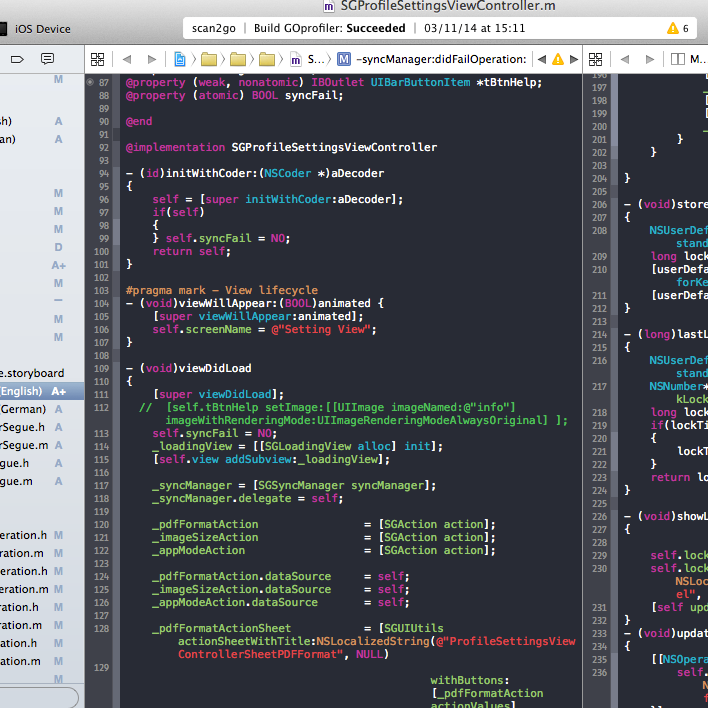Show the log navigator speech bubble icon
This screenshot has height=708, width=708.
47,59
